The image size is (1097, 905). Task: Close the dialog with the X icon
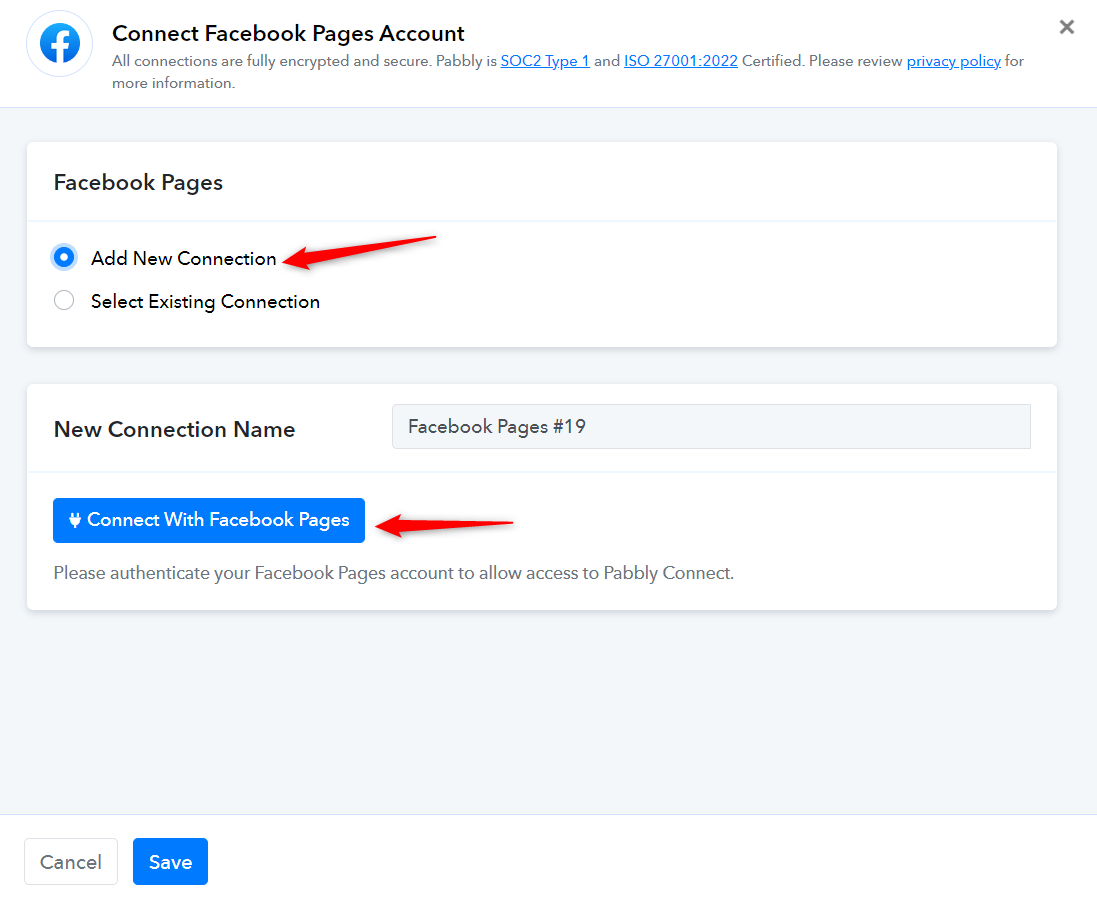1066,27
